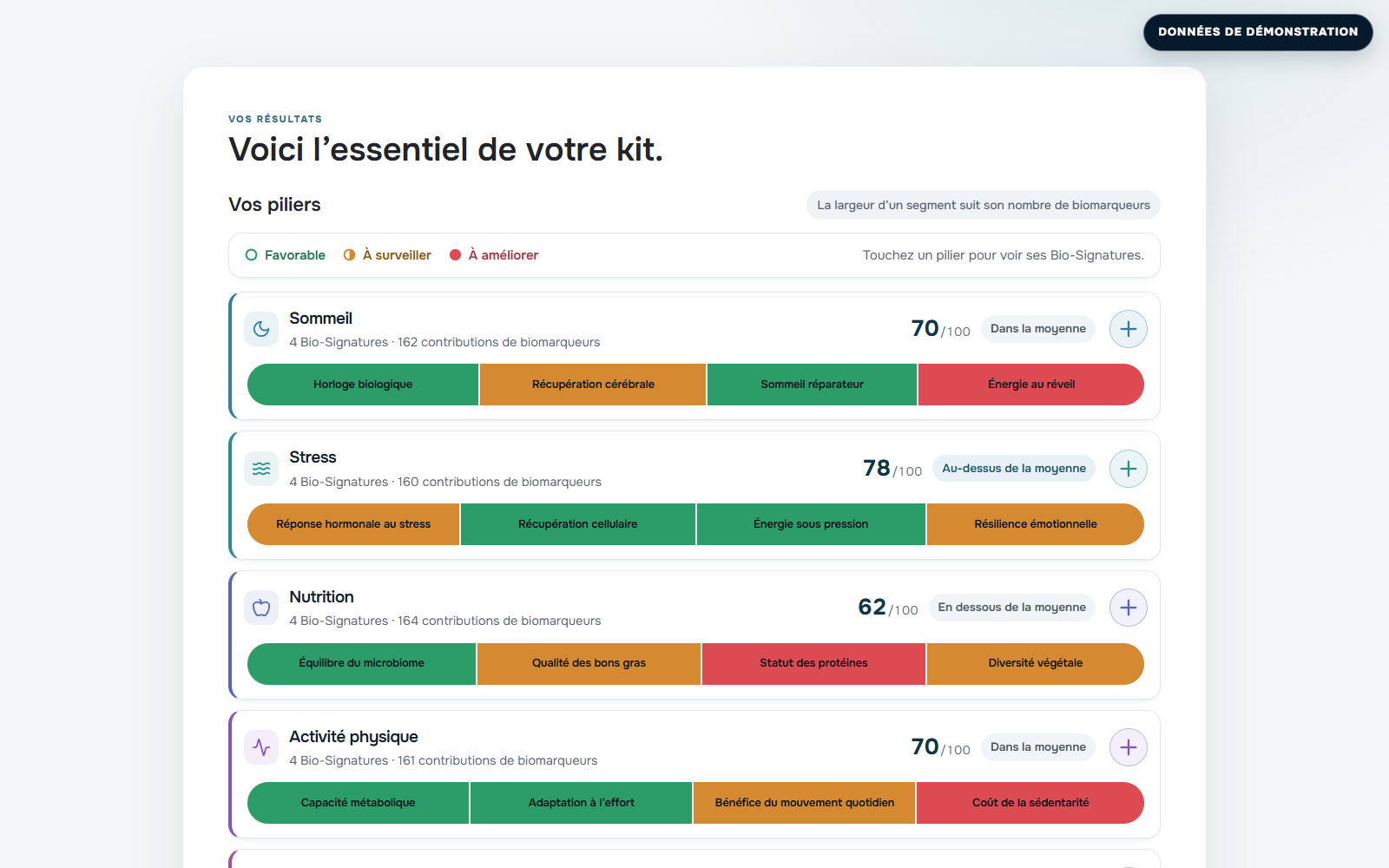The height and width of the screenshot is (868, 1389).
Task: Click the Au-dessus de la moyenne badge
Action: (x=1014, y=469)
